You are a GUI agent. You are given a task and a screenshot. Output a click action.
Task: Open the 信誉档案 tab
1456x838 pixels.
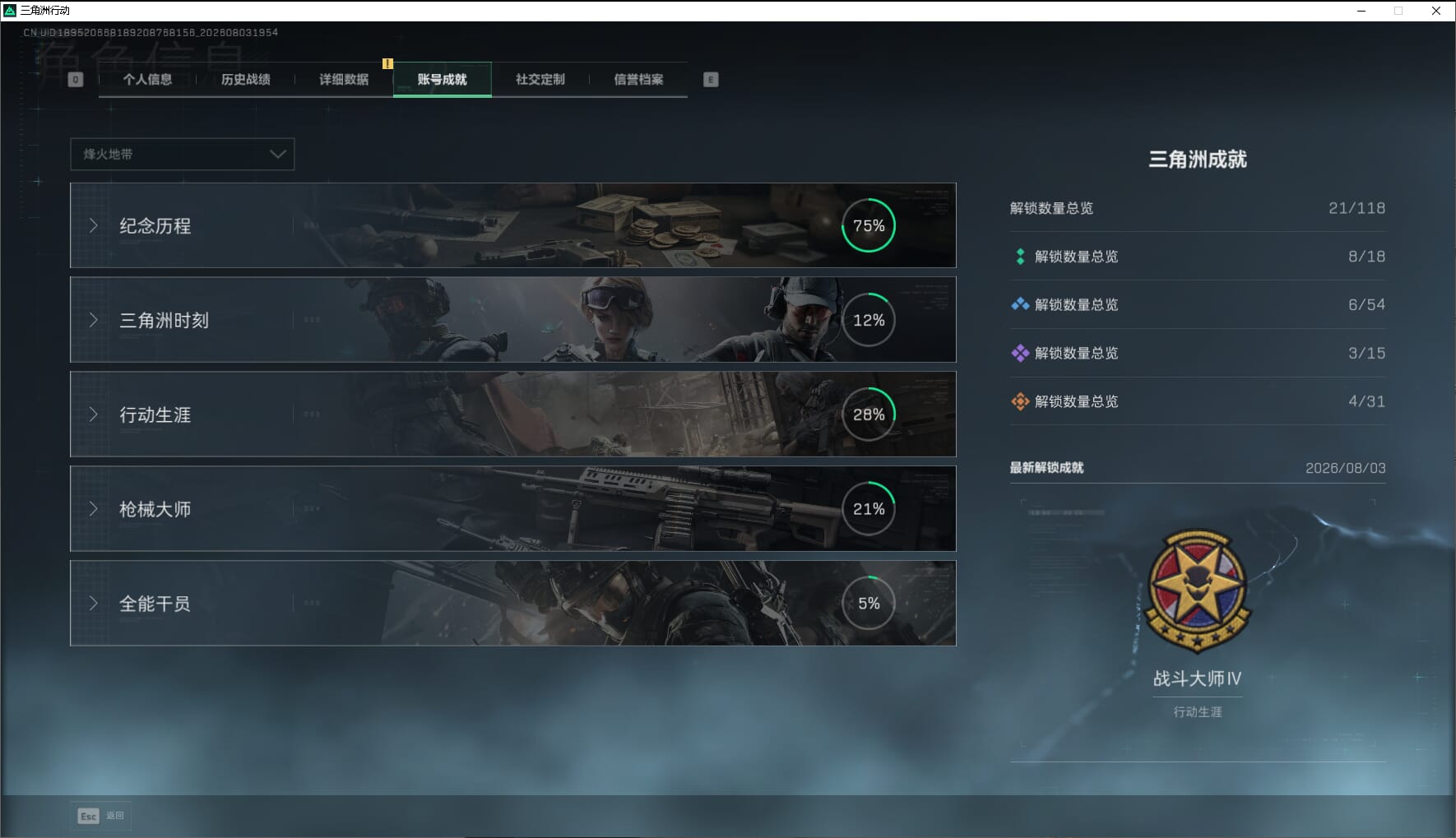(638, 80)
